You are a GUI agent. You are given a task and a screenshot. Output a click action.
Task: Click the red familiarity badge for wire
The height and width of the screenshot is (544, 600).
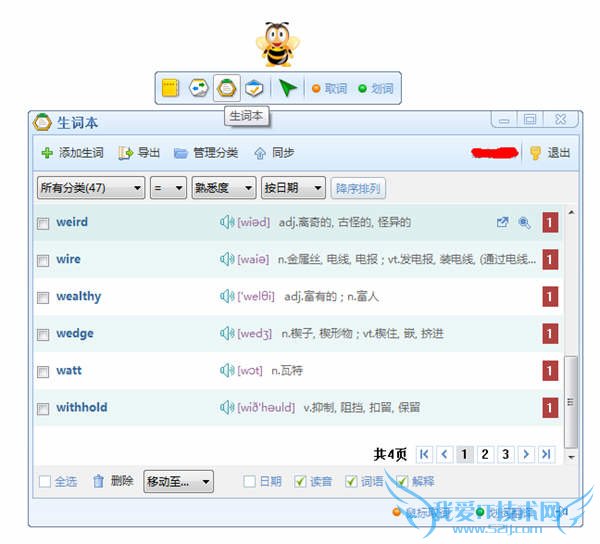pyautogui.click(x=550, y=260)
